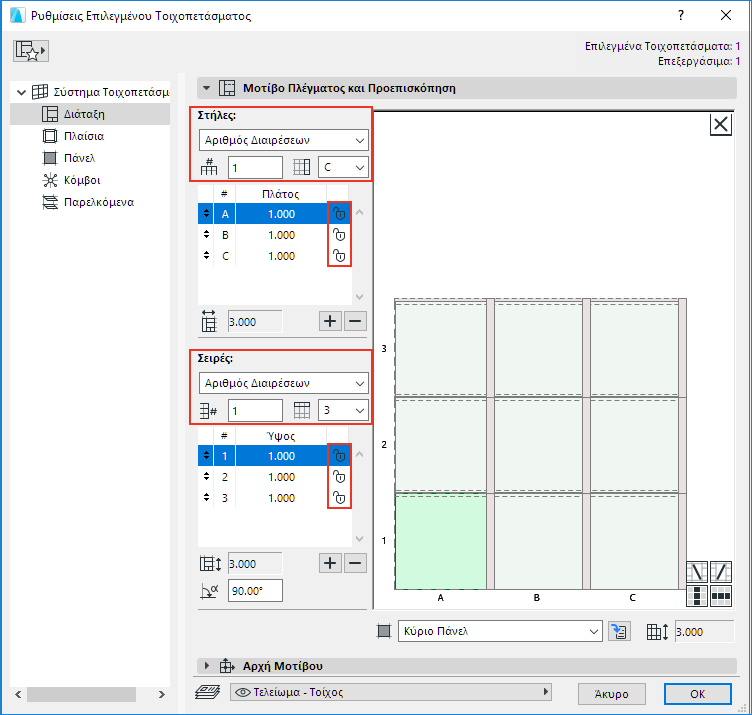Select Πάνελ in the settings tree
Screen dimensions: 752x715
pyautogui.click(x=80, y=158)
